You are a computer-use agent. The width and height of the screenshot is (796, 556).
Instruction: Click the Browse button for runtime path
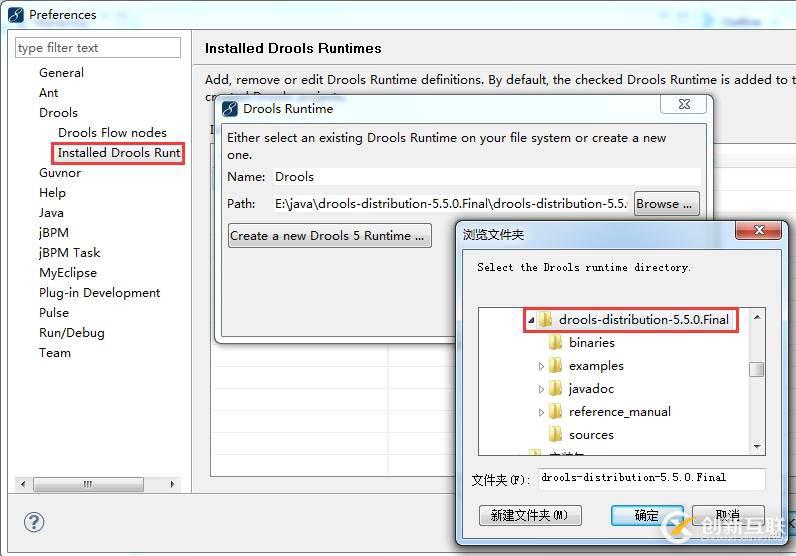[x=667, y=204]
